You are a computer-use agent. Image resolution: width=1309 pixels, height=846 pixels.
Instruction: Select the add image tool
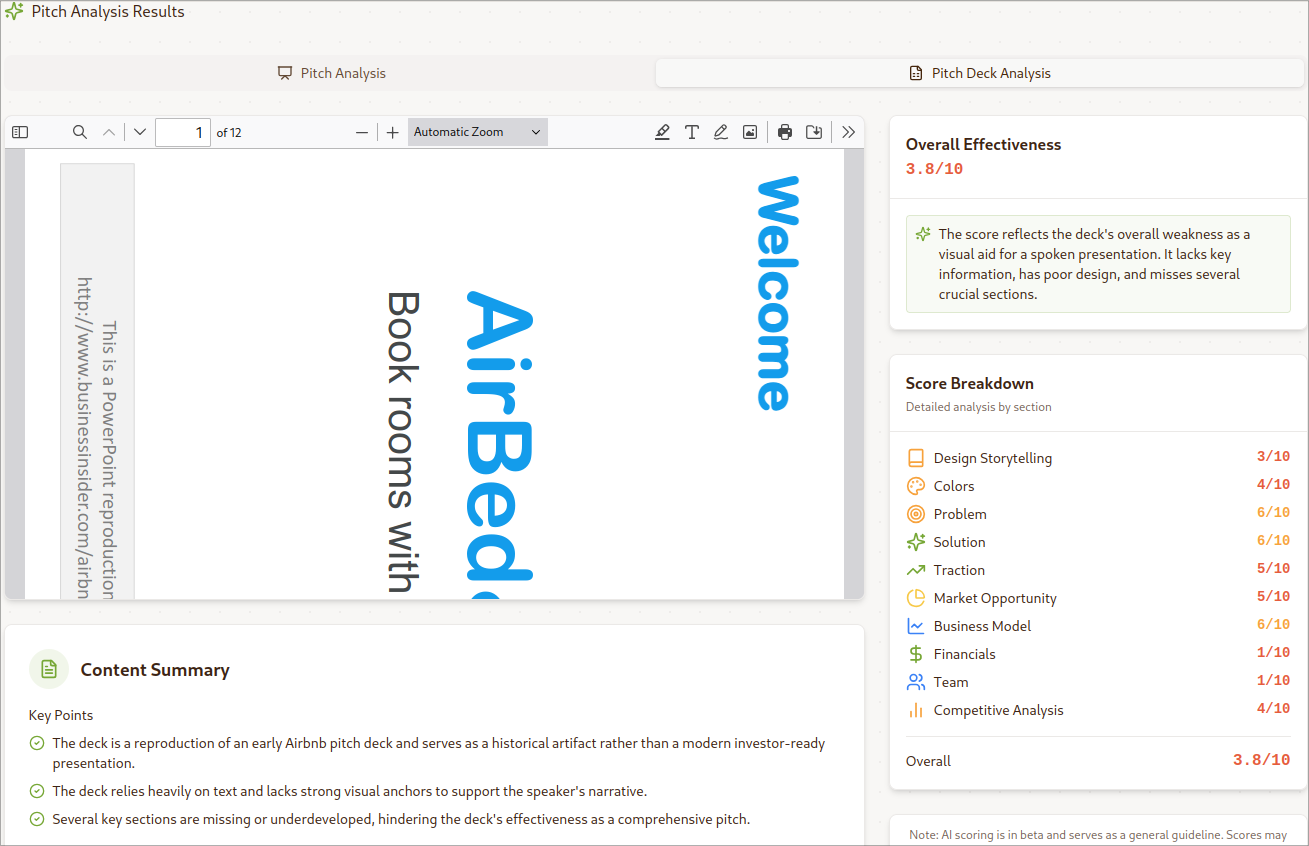click(750, 132)
